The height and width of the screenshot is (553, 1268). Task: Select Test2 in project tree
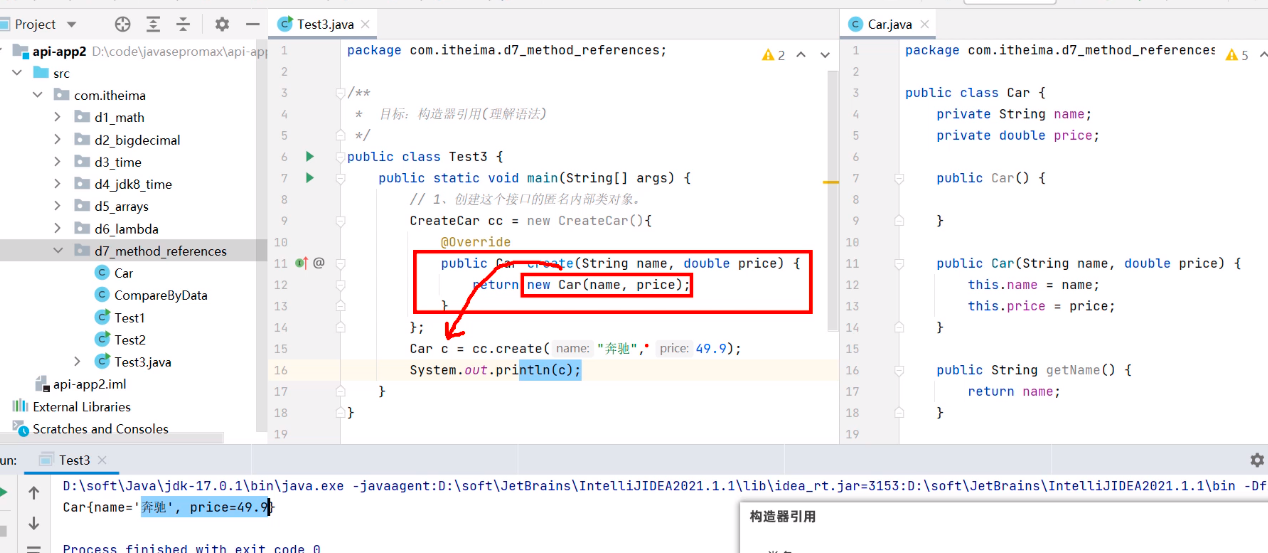pos(129,339)
